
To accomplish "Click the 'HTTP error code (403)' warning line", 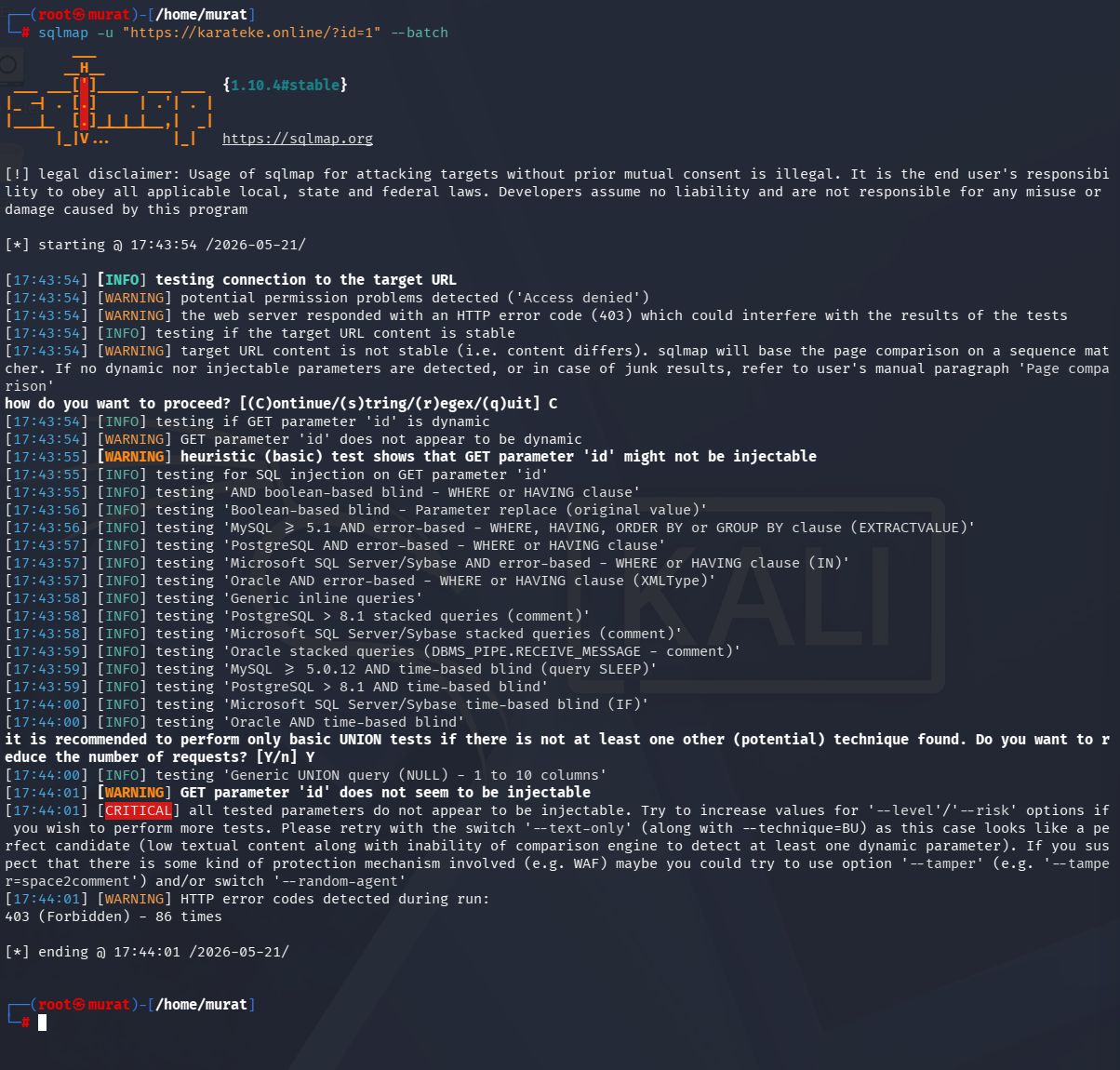I will pos(536,315).
